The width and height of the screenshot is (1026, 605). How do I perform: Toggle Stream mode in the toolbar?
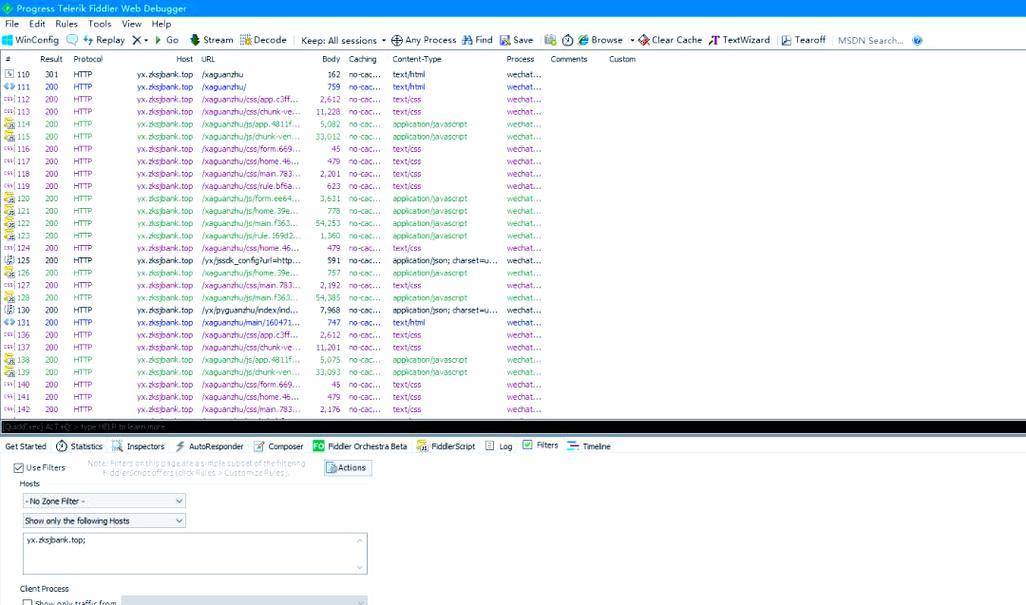(x=211, y=40)
